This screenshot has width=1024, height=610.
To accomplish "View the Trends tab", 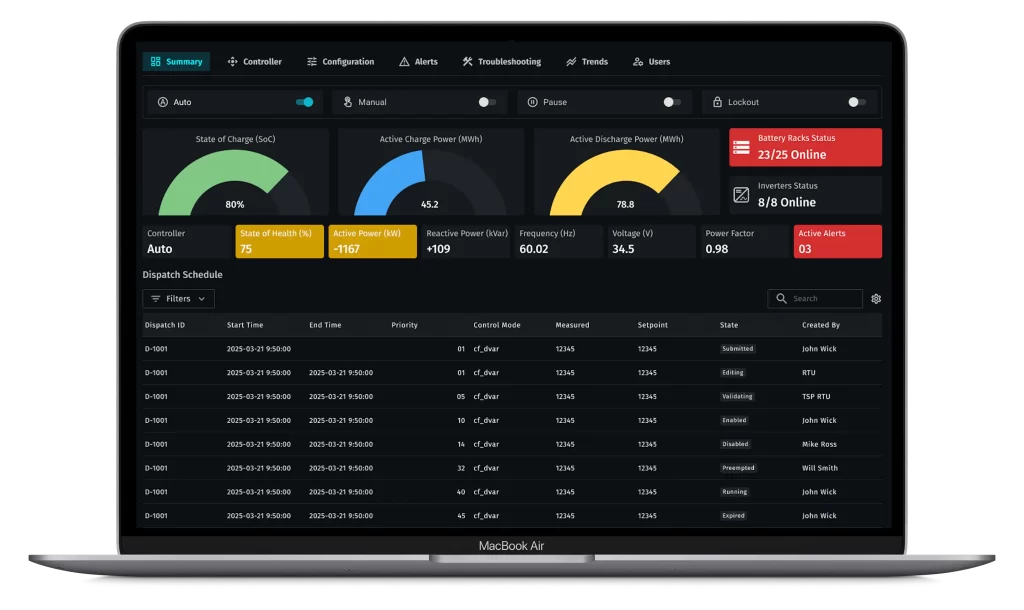I will point(586,61).
